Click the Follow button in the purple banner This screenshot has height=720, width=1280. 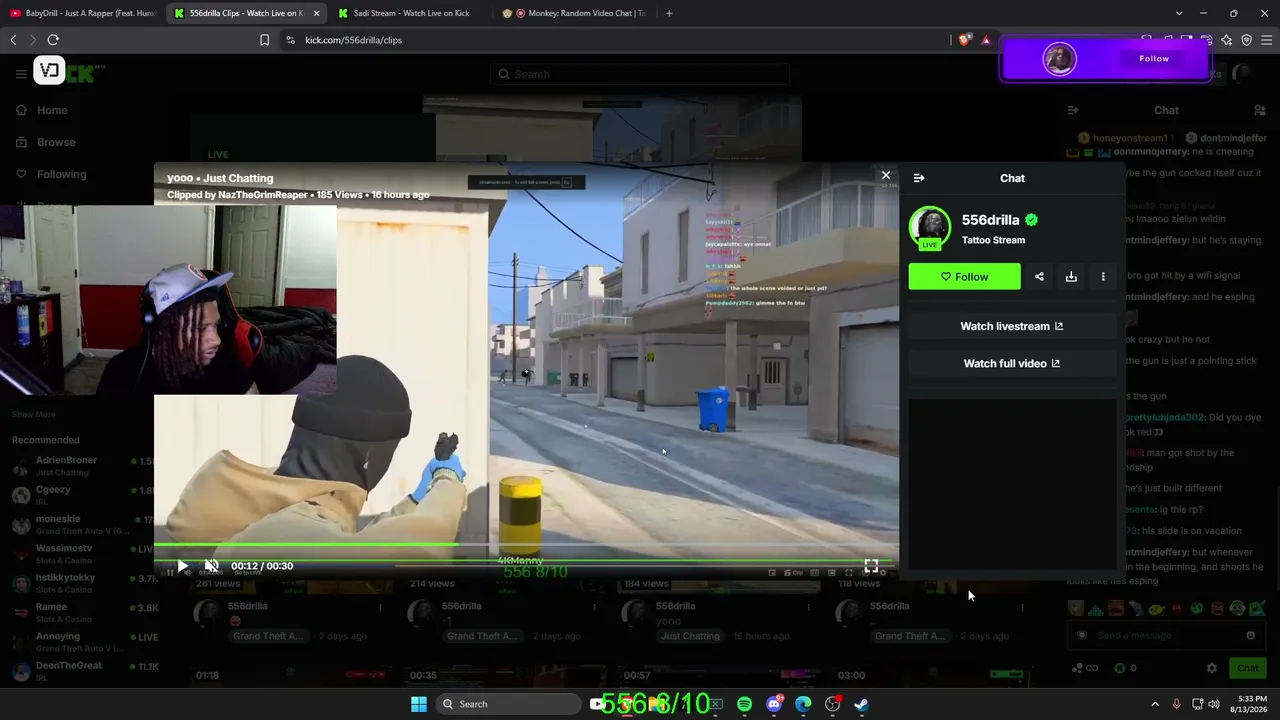[1154, 59]
